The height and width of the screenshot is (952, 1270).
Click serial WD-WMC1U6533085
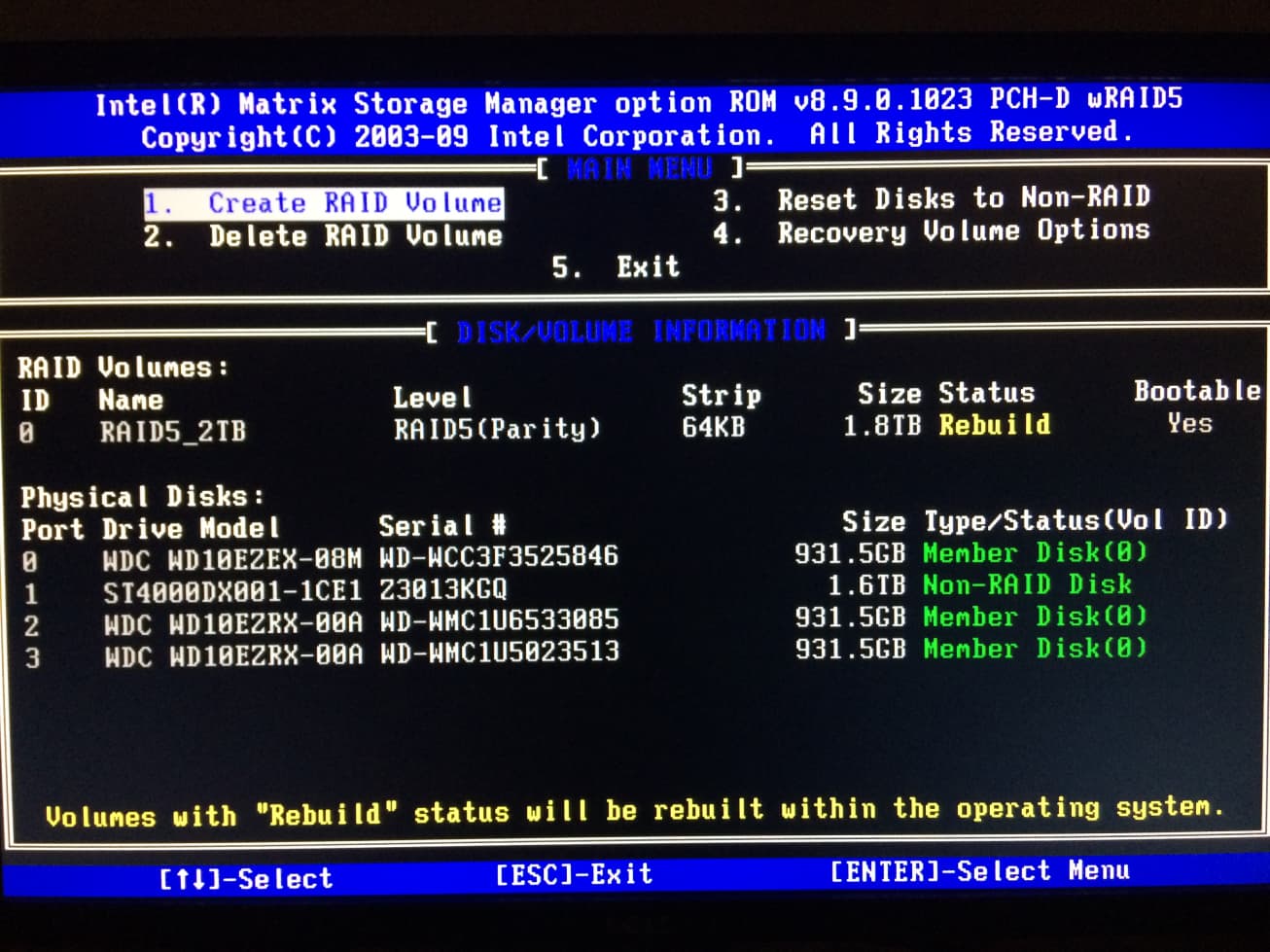(x=499, y=620)
